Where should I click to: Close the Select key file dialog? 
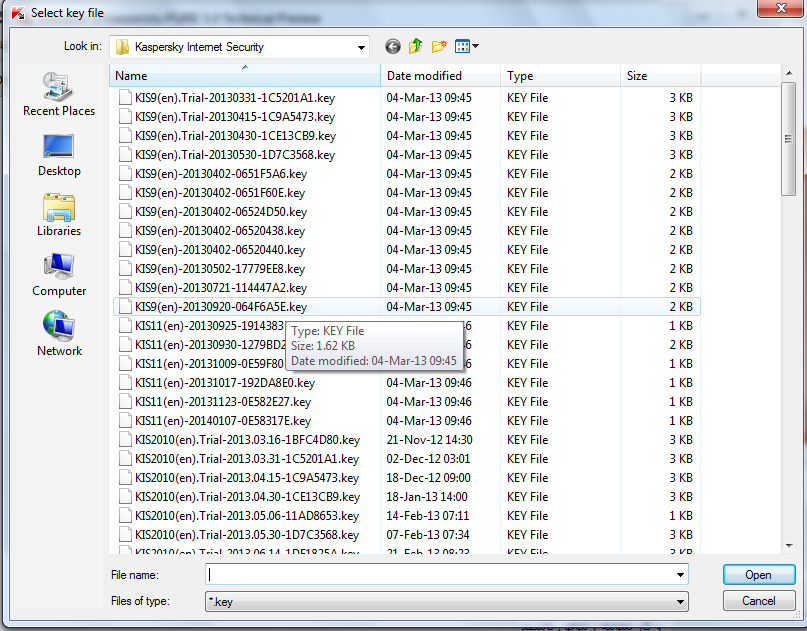(x=780, y=8)
